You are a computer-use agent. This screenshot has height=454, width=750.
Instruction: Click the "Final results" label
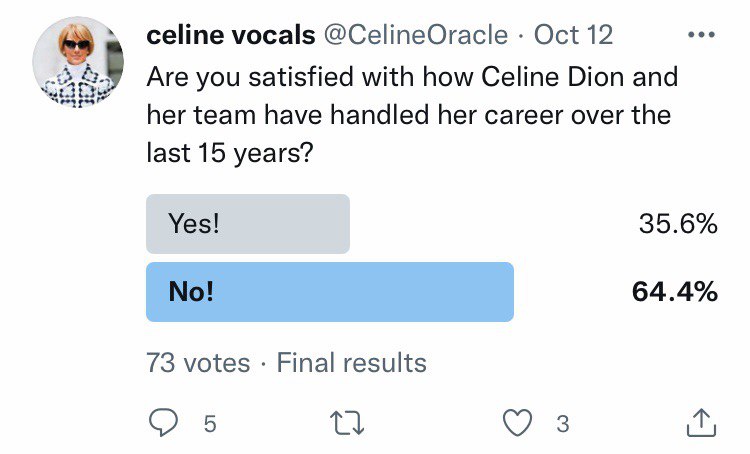click(x=351, y=362)
